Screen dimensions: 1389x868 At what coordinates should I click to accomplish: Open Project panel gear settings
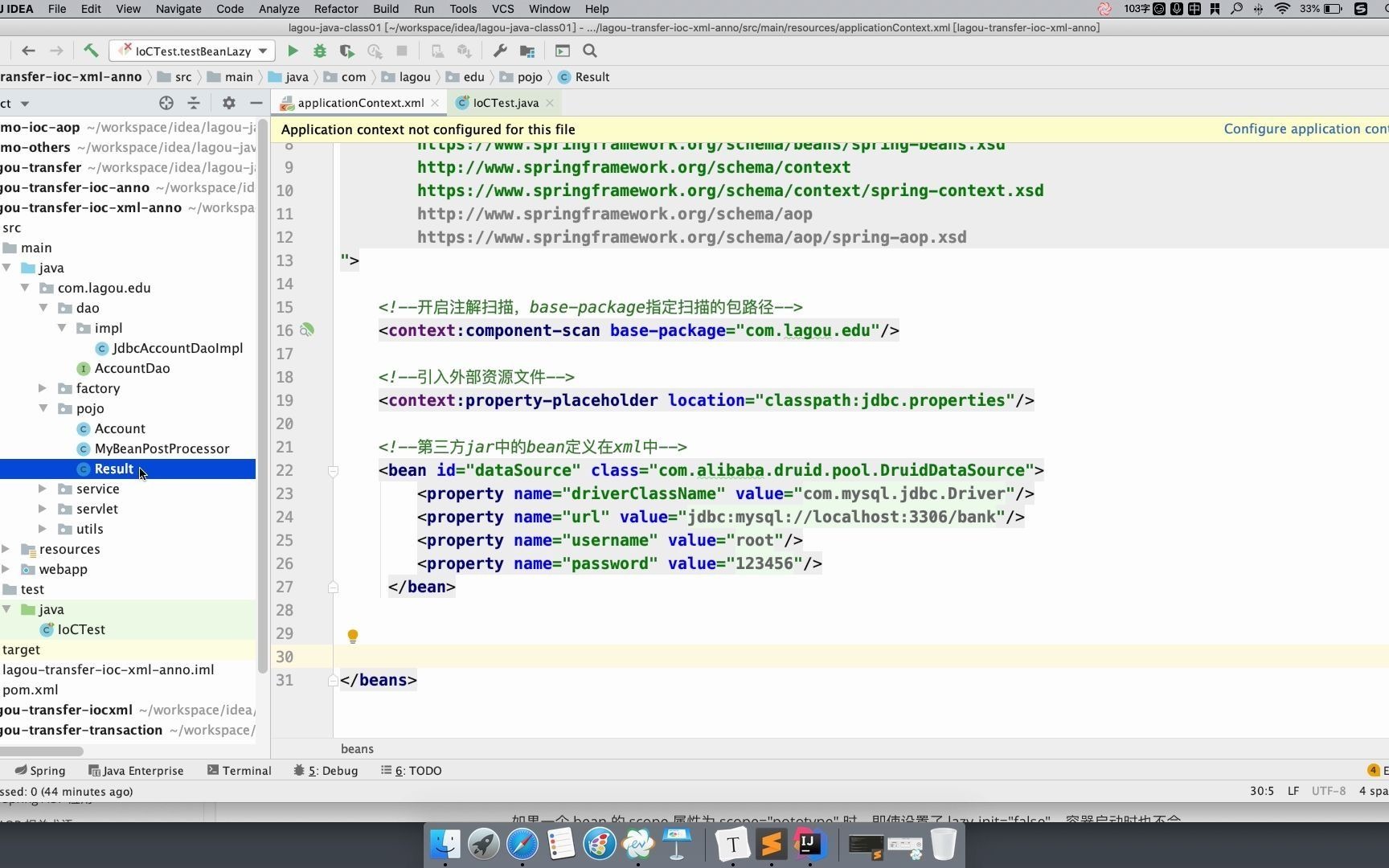[x=229, y=103]
